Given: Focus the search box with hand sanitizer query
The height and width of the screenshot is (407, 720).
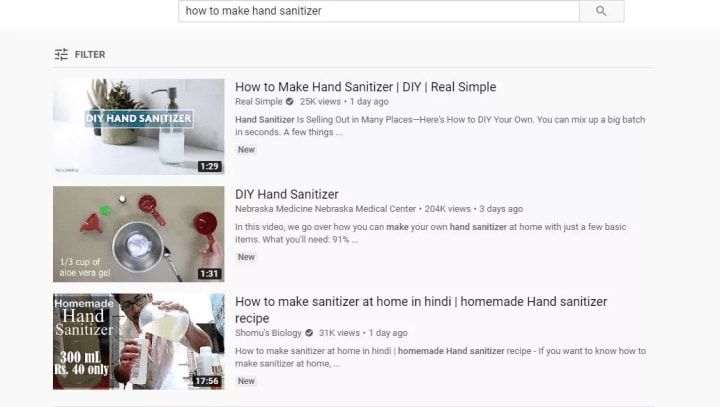Looking at the screenshot, I should pyautogui.click(x=379, y=11).
